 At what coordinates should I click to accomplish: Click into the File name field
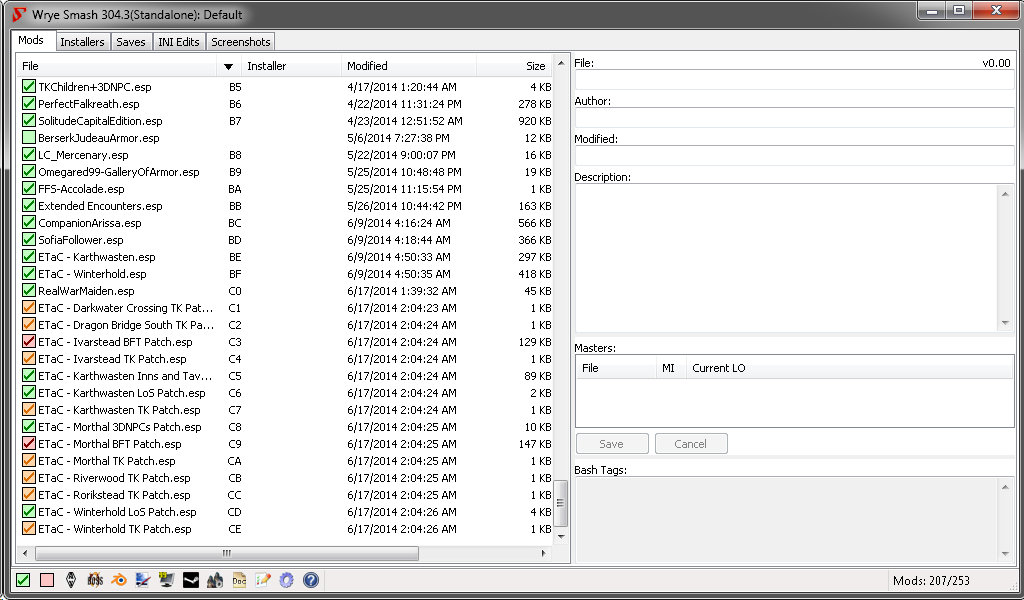pyautogui.click(x=795, y=80)
